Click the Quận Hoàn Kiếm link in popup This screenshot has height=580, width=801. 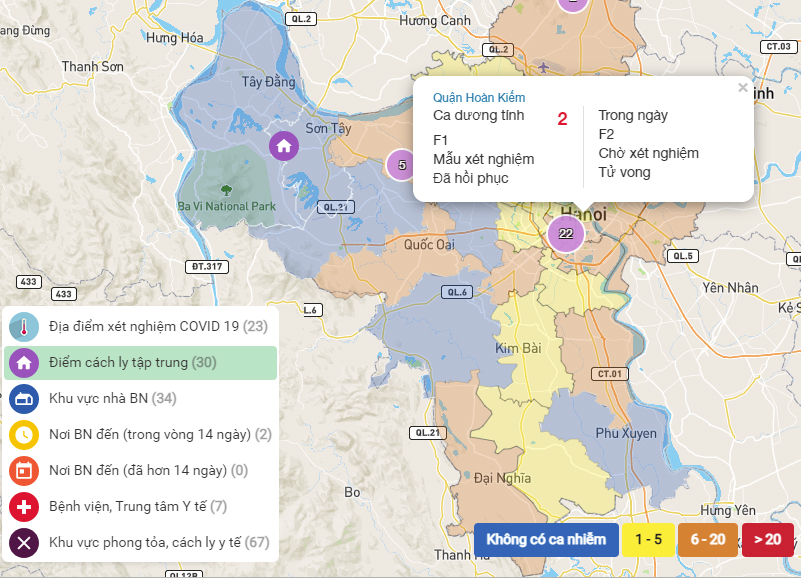pos(479,98)
